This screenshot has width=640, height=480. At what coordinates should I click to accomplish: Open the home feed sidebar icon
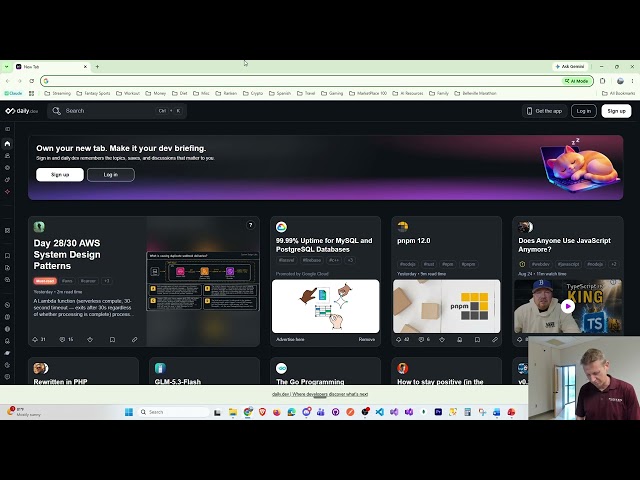point(7,144)
